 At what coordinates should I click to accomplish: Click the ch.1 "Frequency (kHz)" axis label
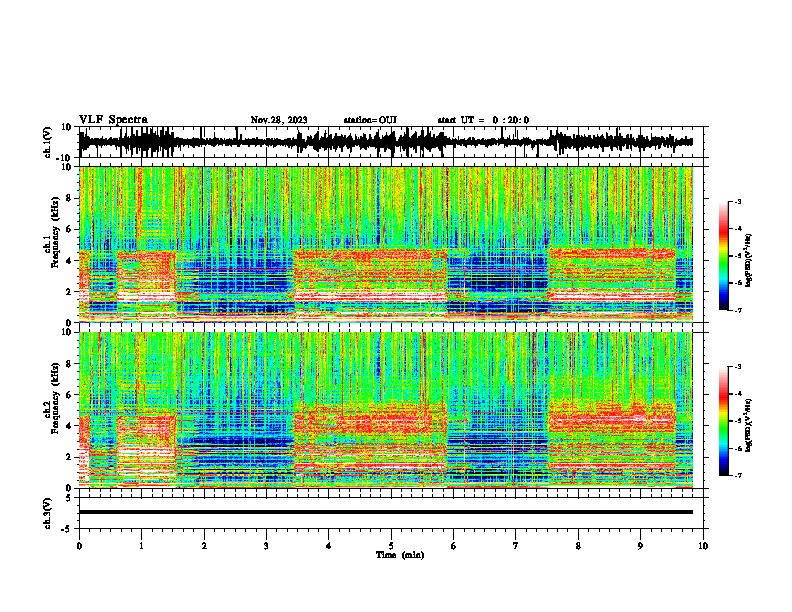pyautogui.click(x=55, y=233)
